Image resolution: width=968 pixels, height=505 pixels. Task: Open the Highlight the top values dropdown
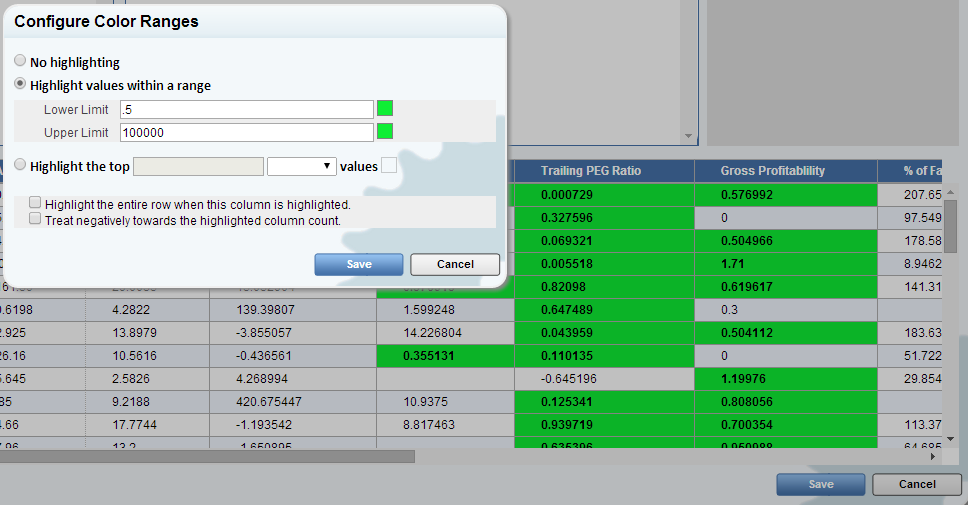[x=301, y=166]
